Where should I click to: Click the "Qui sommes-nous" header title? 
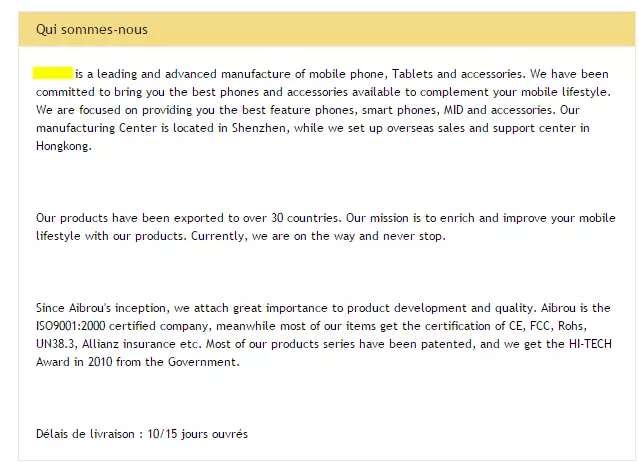coord(92,29)
